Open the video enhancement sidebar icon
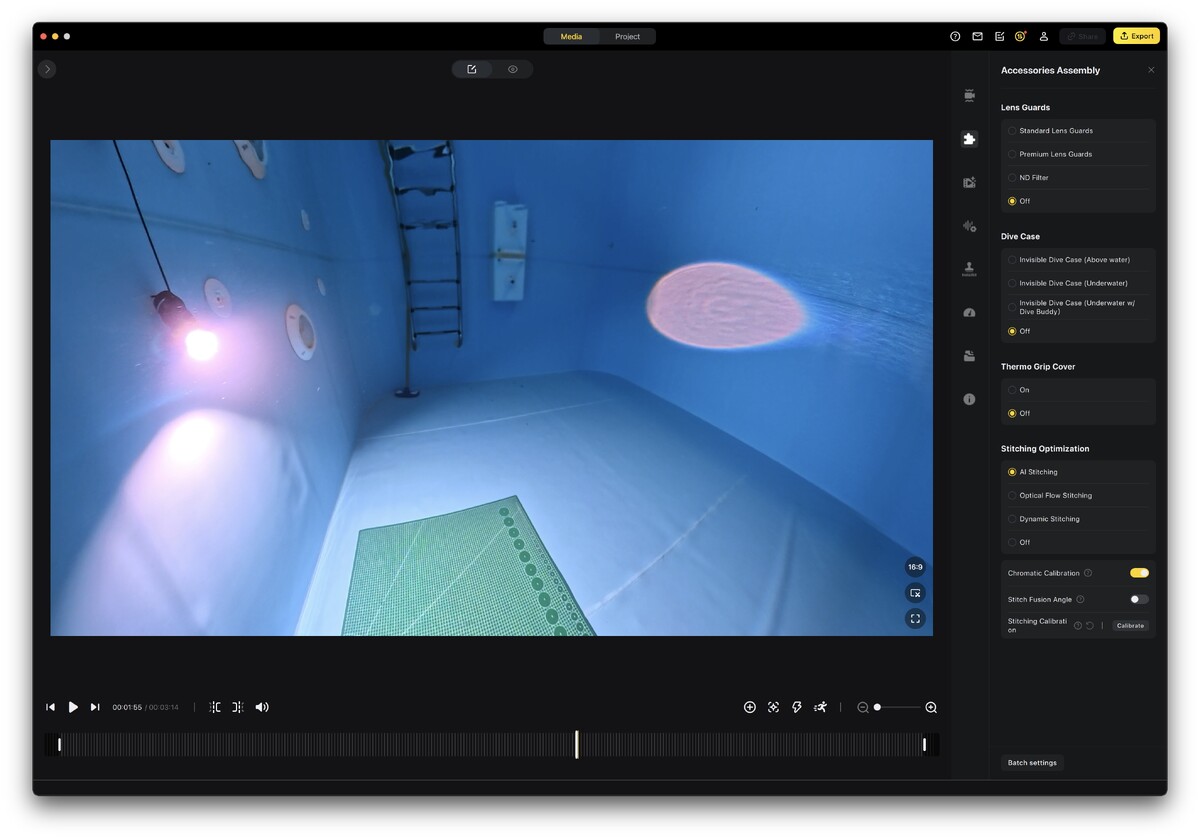Viewport: 1200px width, 839px height. click(x=968, y=183)
